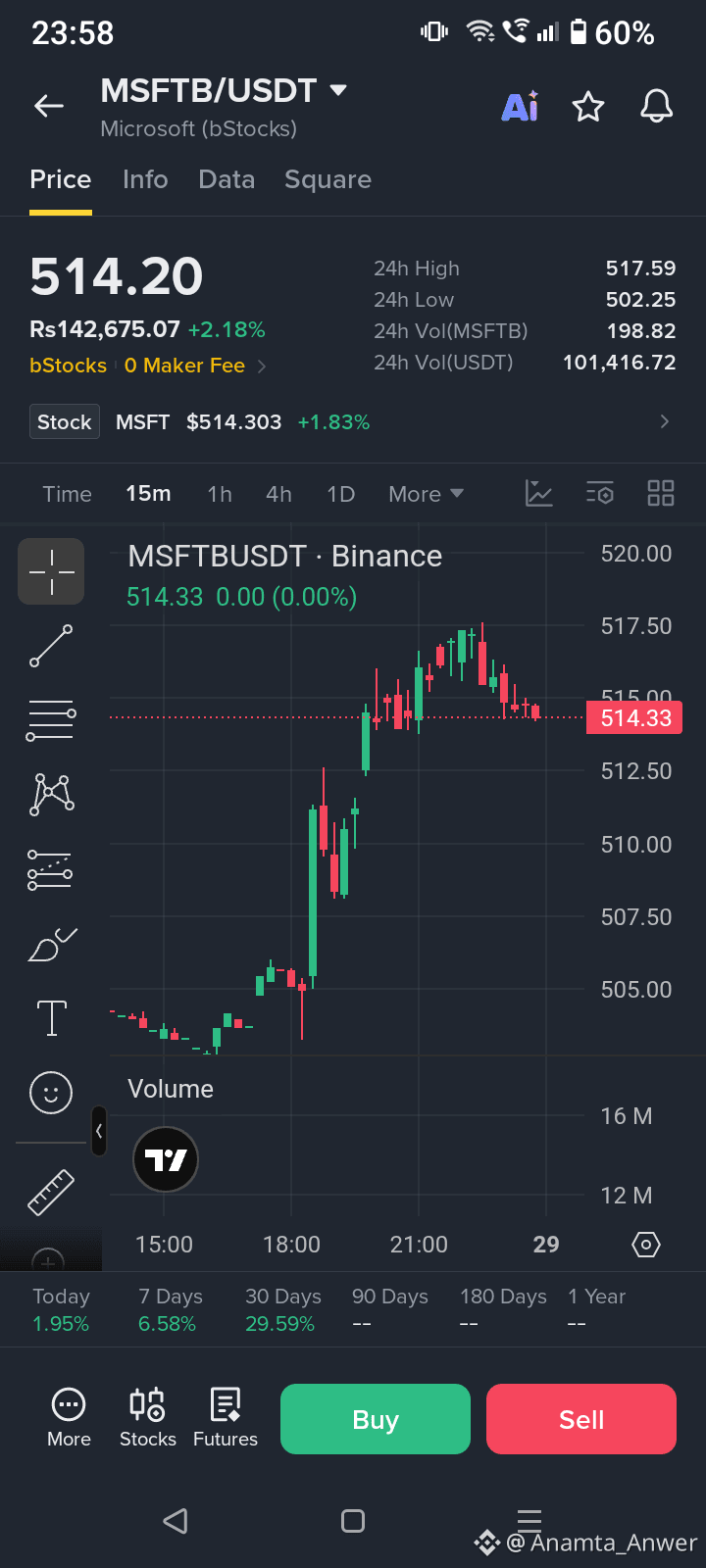Viewport: 706px width, 1568px height.
Task: Tap the Volume indicator label
Action: 171,1089
